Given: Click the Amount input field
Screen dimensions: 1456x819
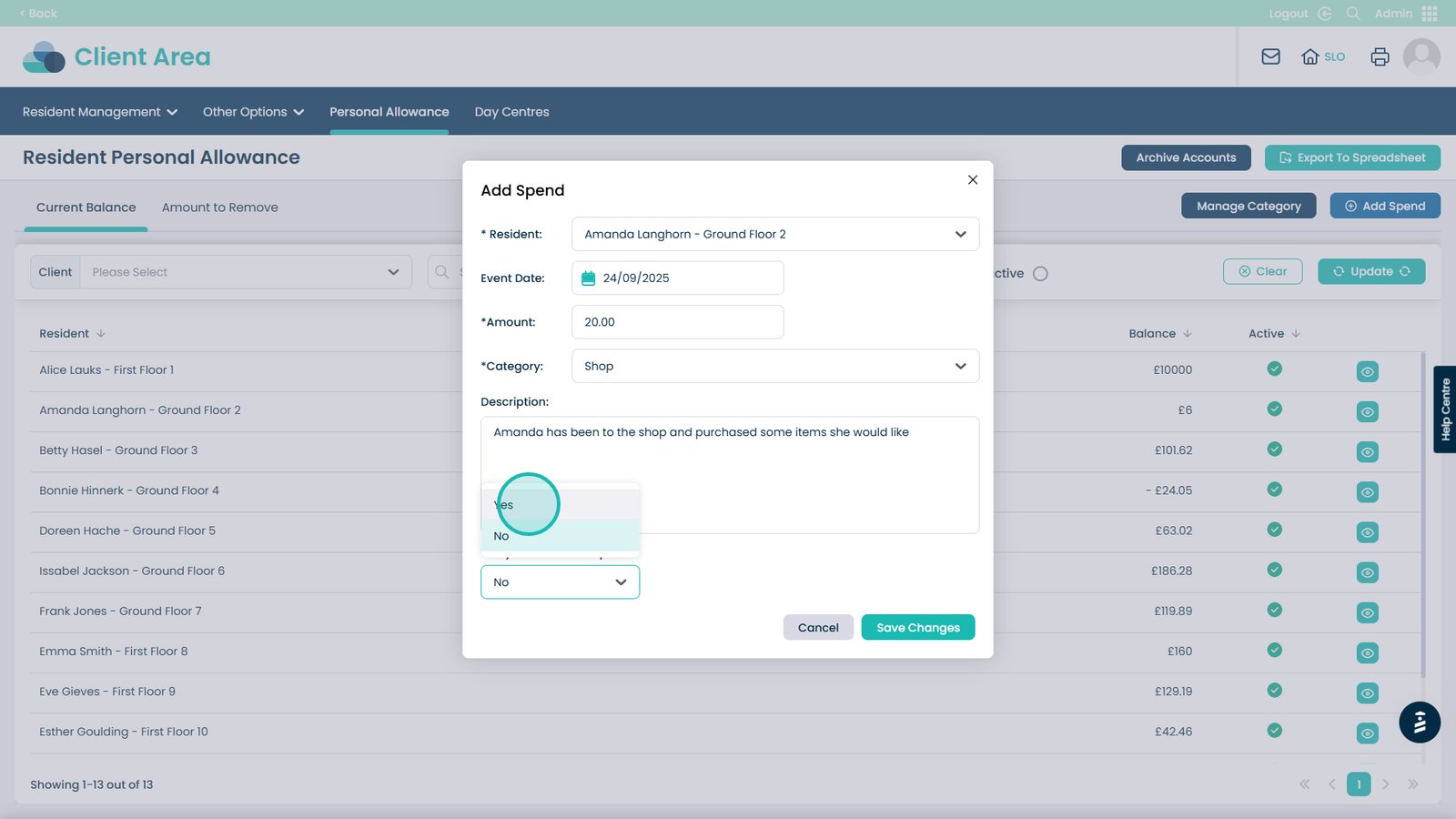Looking at the screenshot, I should pos(677,322).
